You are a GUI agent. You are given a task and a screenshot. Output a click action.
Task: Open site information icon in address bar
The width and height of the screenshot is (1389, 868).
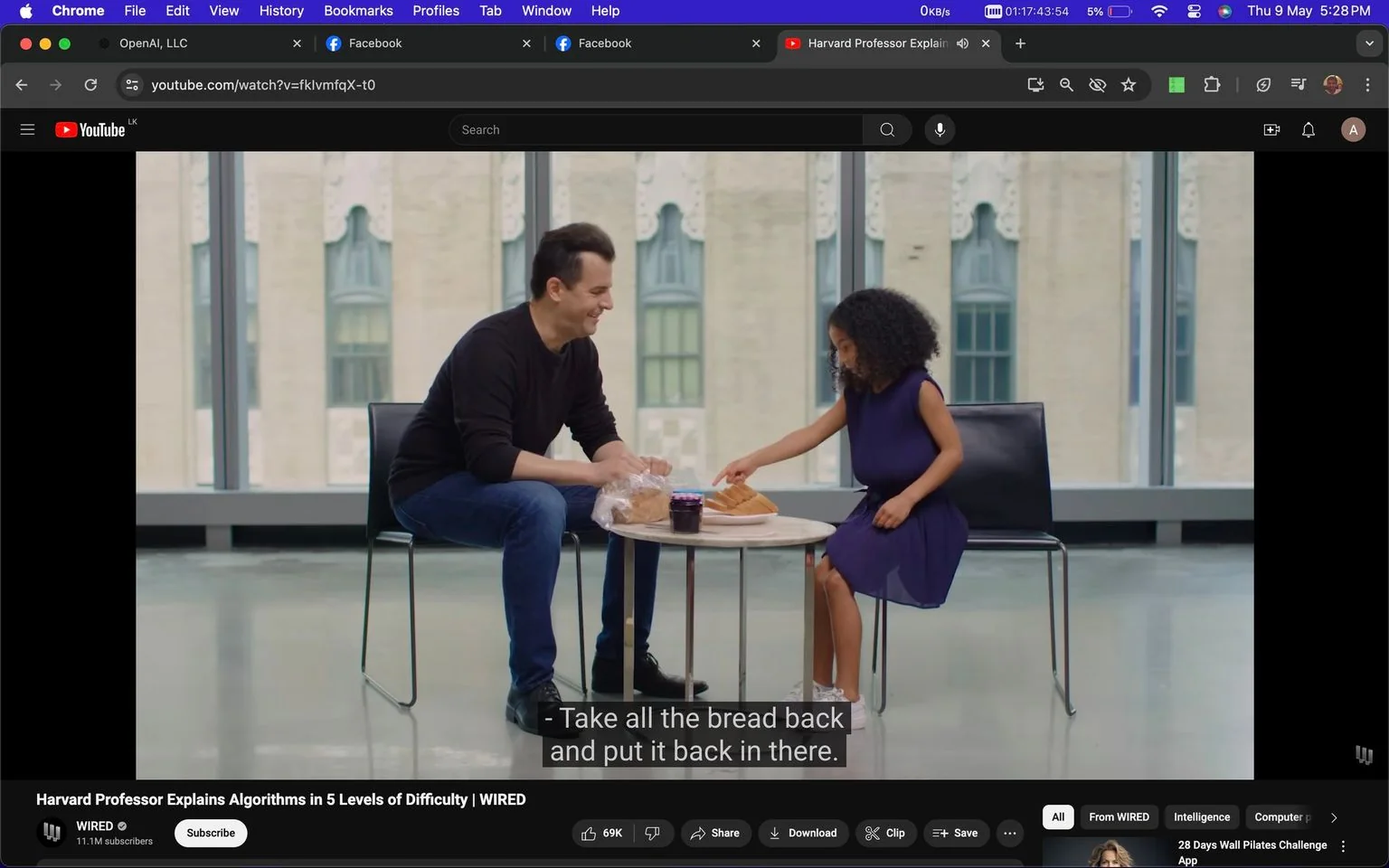pos(132,85)
